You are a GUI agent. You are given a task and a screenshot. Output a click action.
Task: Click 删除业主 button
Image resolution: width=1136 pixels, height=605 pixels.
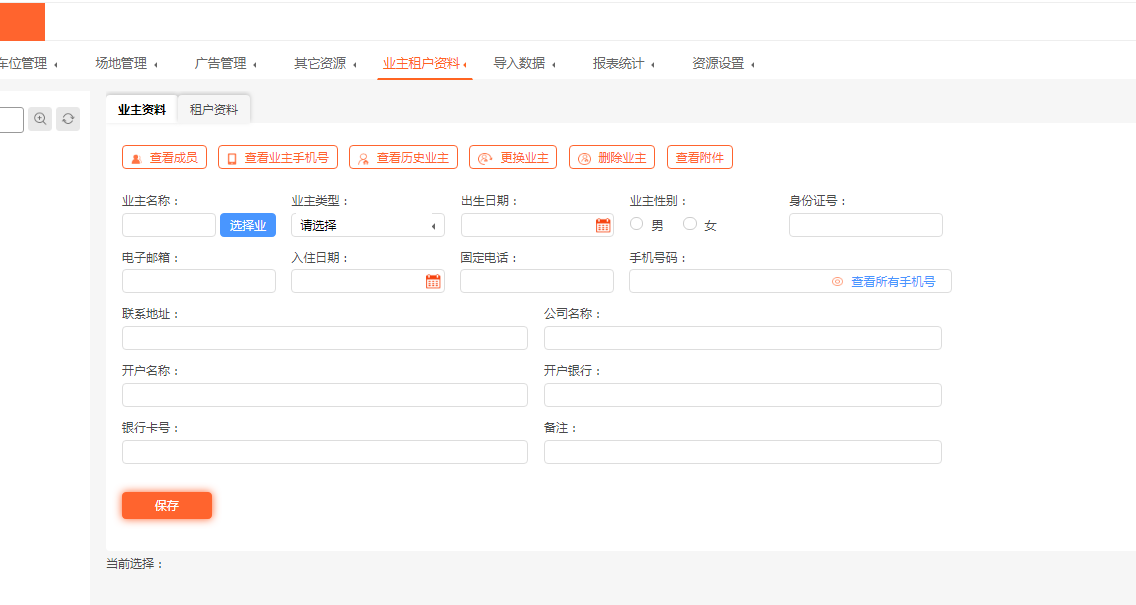click(612, 157)
